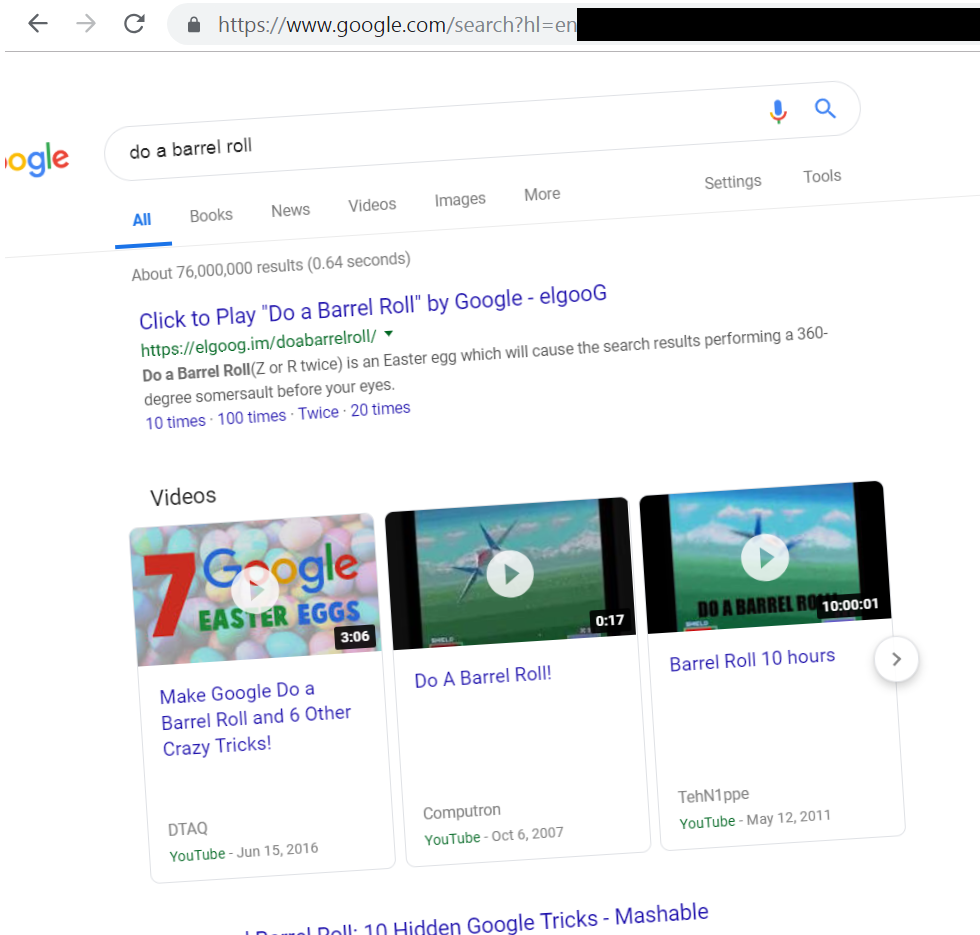Click the 'Computron' channel name
980x935 pixels.
[x=462, y=811]
